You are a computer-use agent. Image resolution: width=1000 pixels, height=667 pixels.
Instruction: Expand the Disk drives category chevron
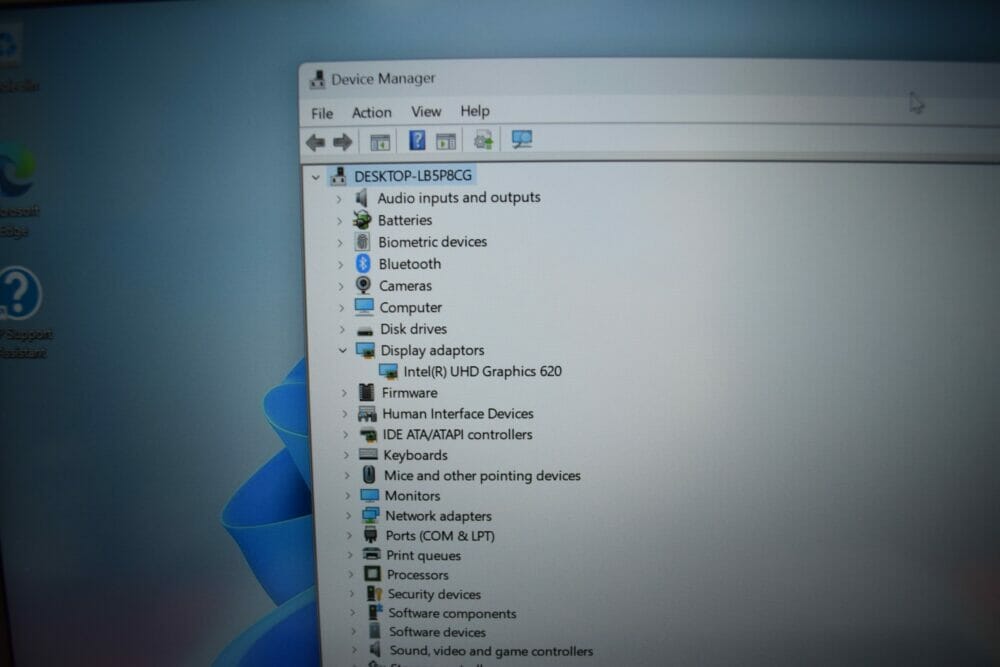click(342, 330)
